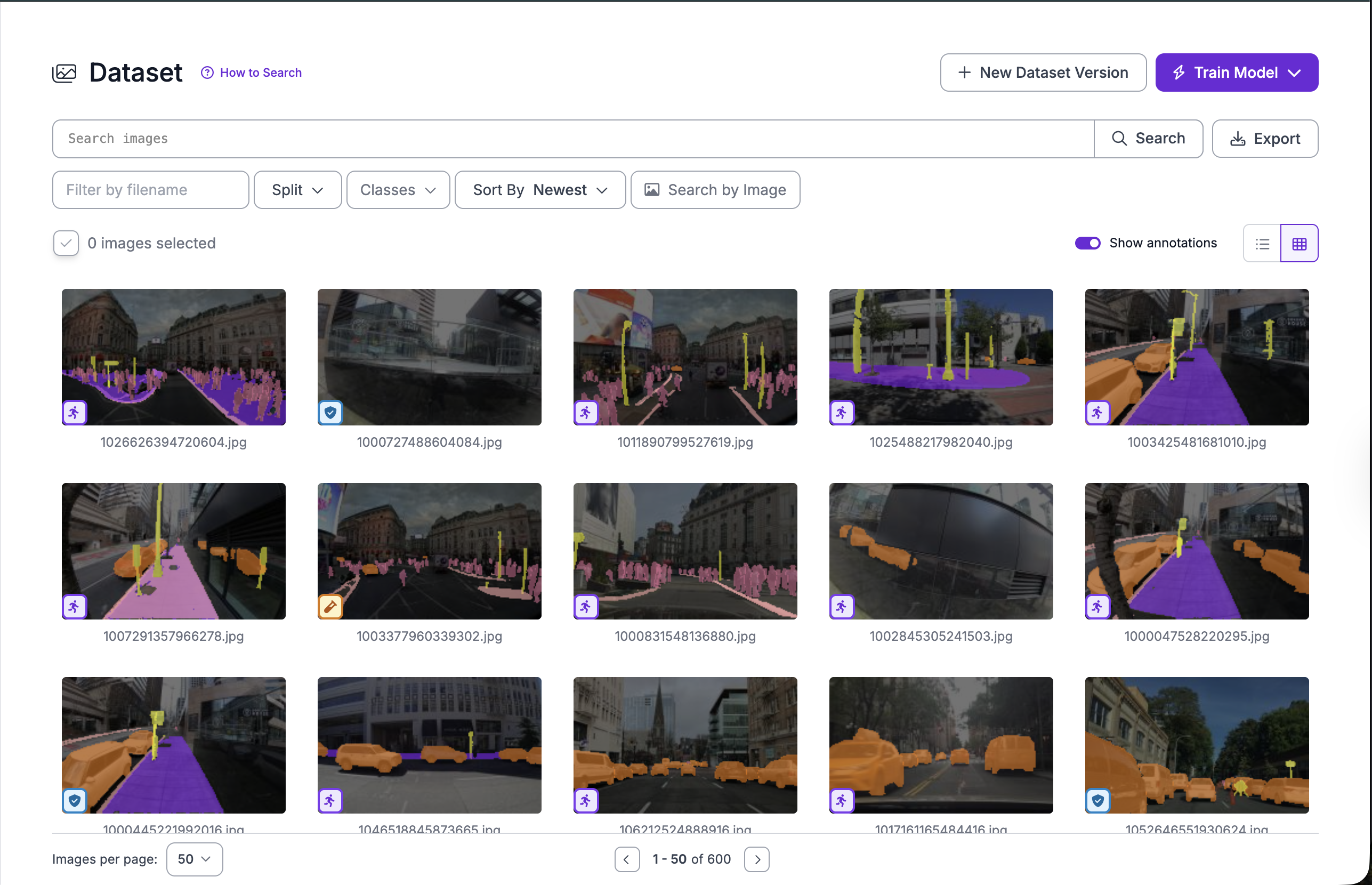Go to previous page of images

click(627, 859)
